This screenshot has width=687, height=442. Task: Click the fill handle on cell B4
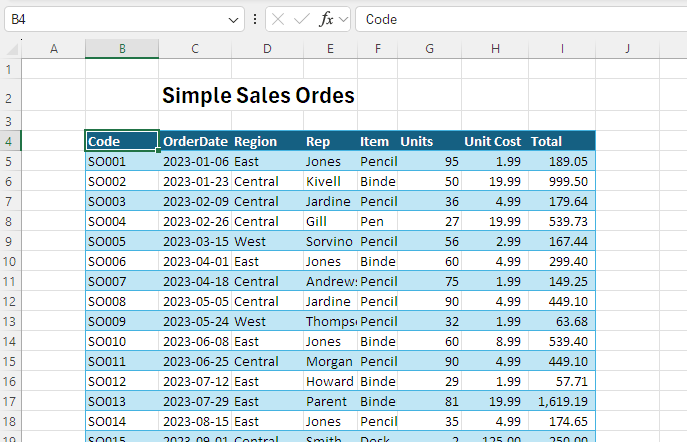158,150
